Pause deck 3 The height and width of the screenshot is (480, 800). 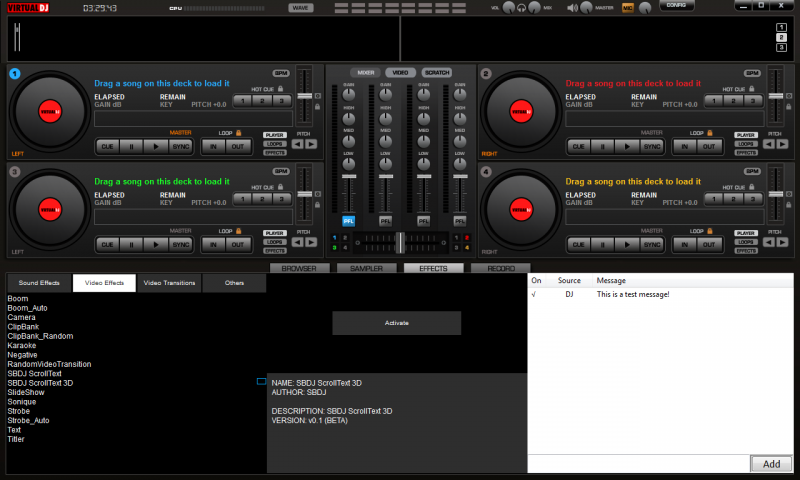tap(132, 244)
